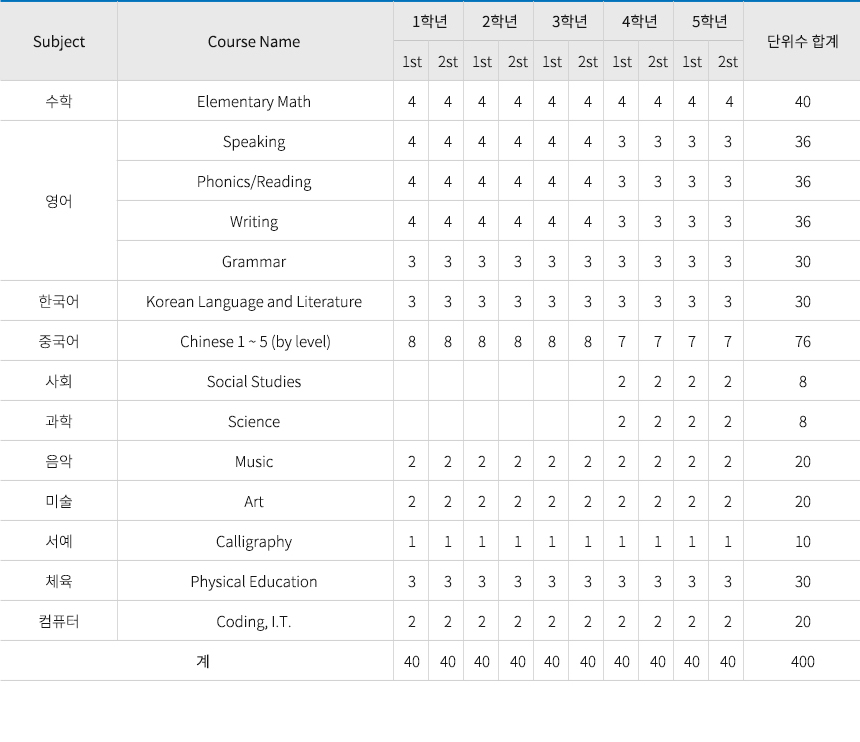860x742 pixels.
Task: Click the 단위수 합계 header
Action: click(x=802, y=42)
